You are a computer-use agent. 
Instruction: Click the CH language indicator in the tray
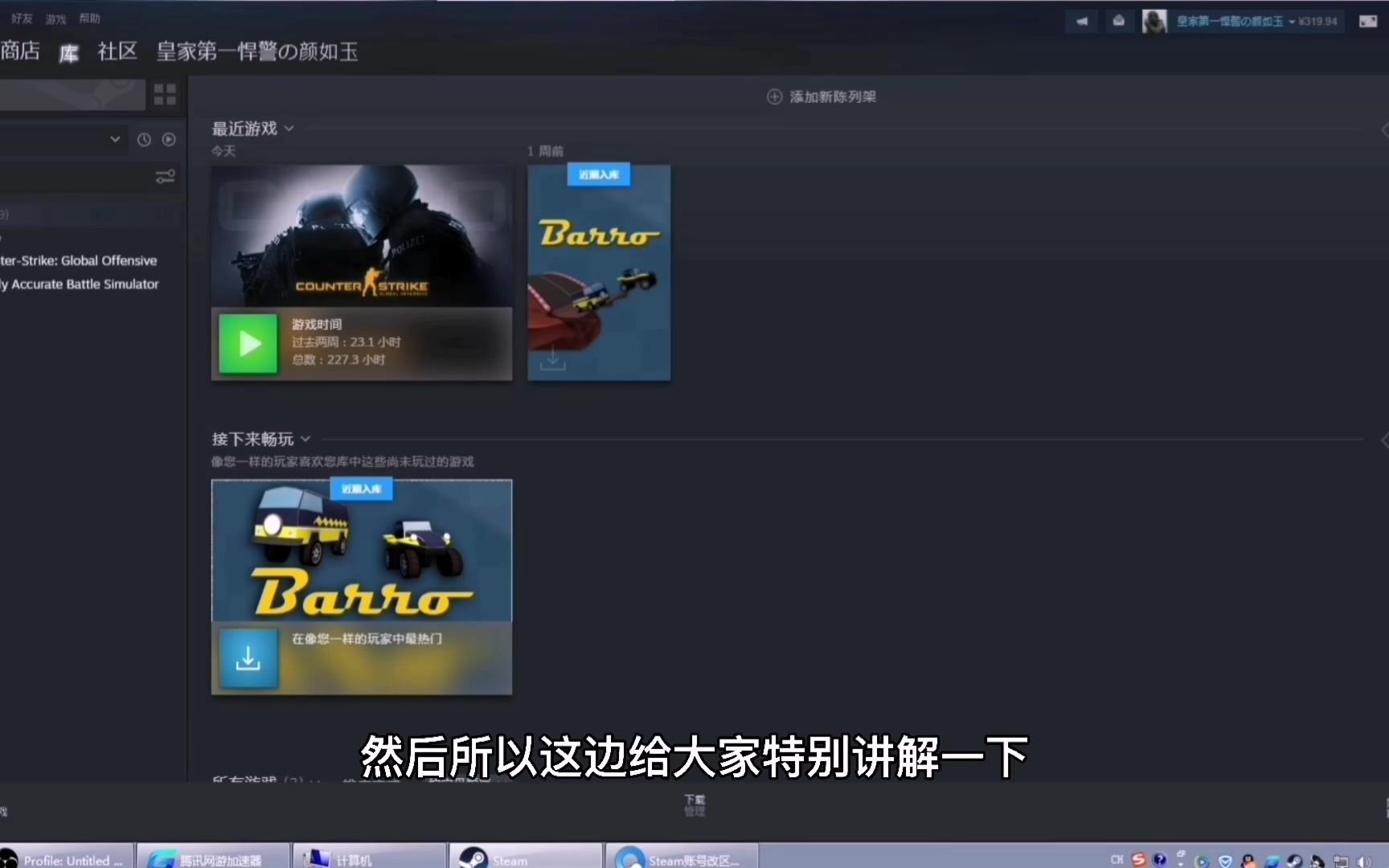(1117, 859)
